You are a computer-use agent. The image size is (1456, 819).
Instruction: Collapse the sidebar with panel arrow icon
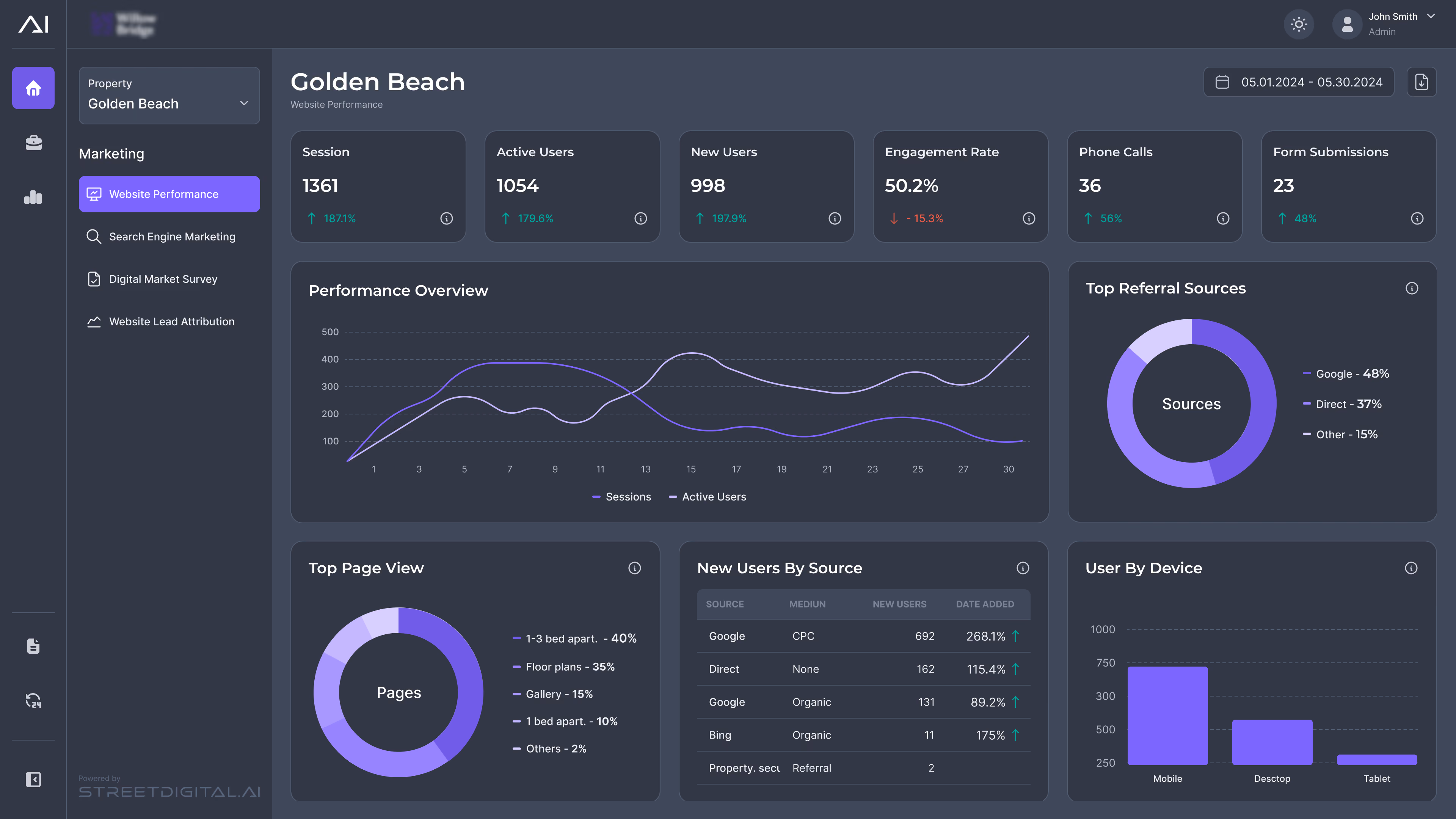pyautogui.click(x=33, y=780)
